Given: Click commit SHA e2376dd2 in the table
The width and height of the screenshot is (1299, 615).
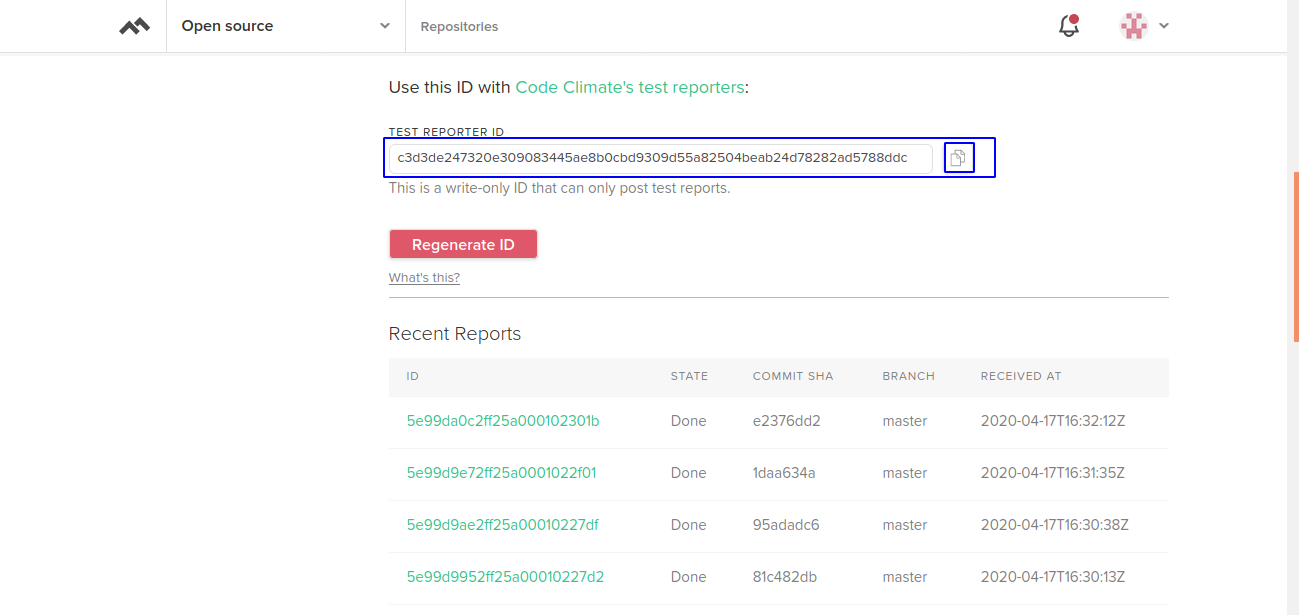Looking at the screenshot, I should click(786, 421).
